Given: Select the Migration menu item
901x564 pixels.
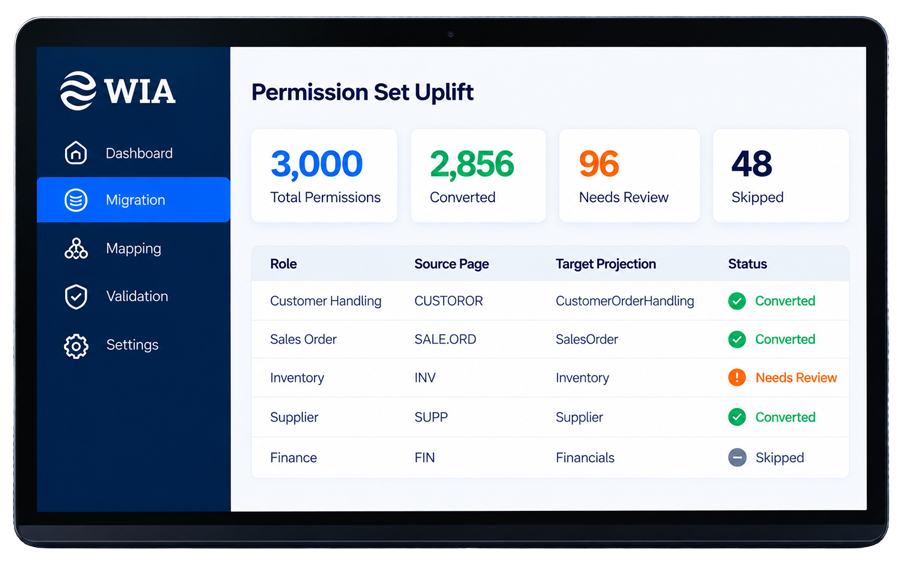Looking at the screenshot, I should coord(133,200).
